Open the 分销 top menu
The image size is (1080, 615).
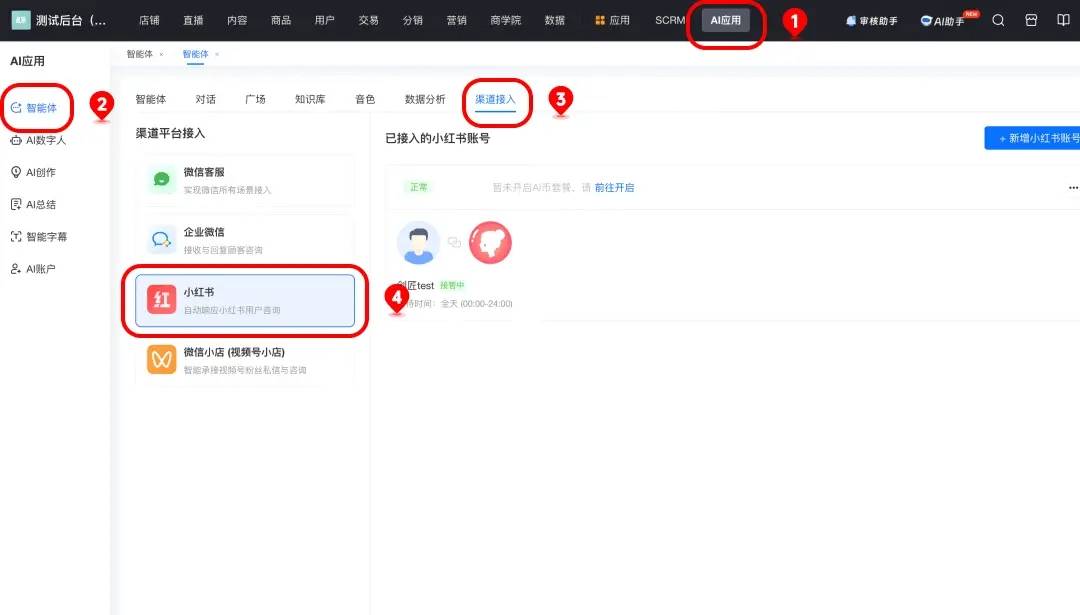point(413,21)
